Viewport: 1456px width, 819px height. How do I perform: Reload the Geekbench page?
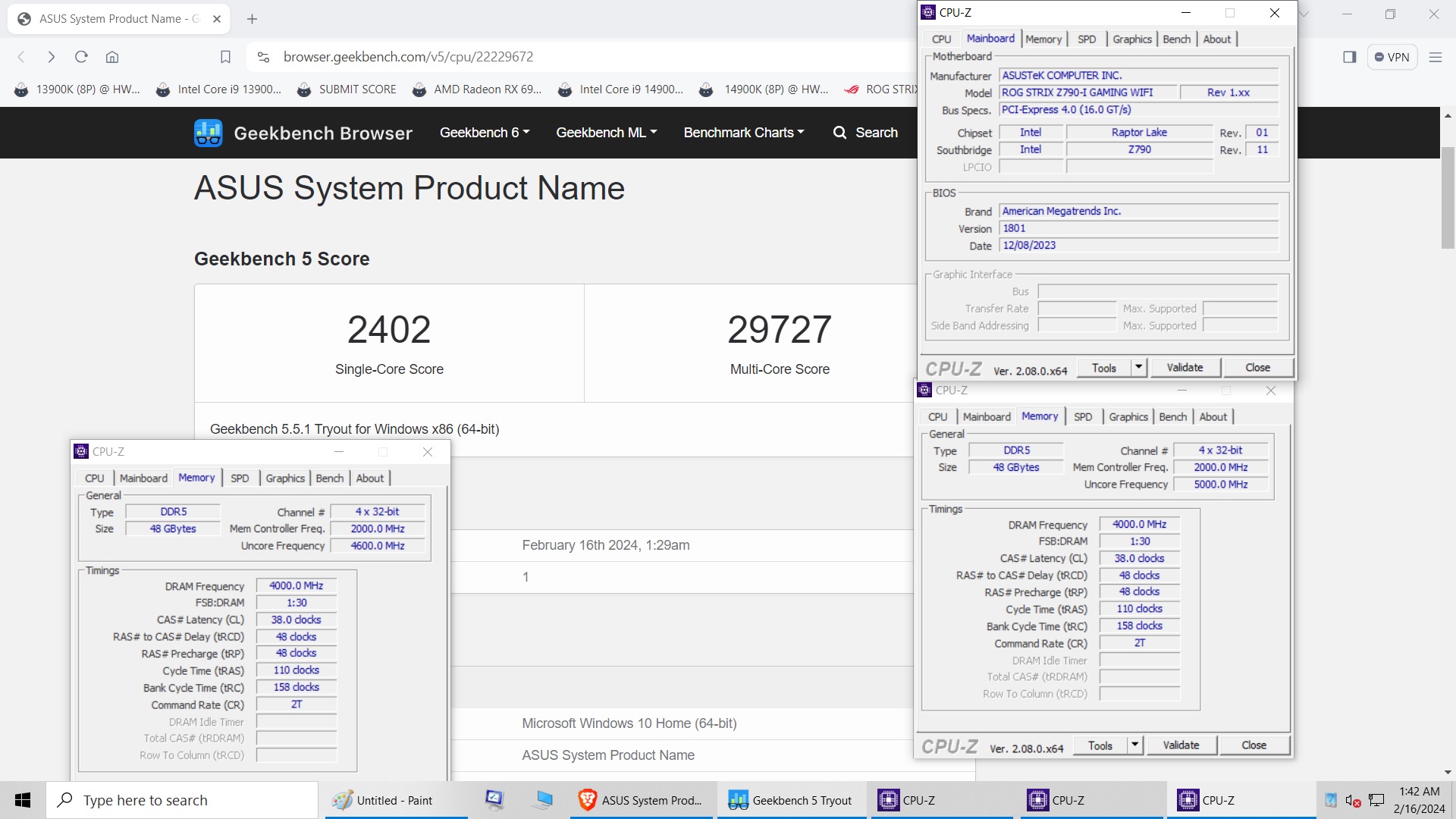81,57
